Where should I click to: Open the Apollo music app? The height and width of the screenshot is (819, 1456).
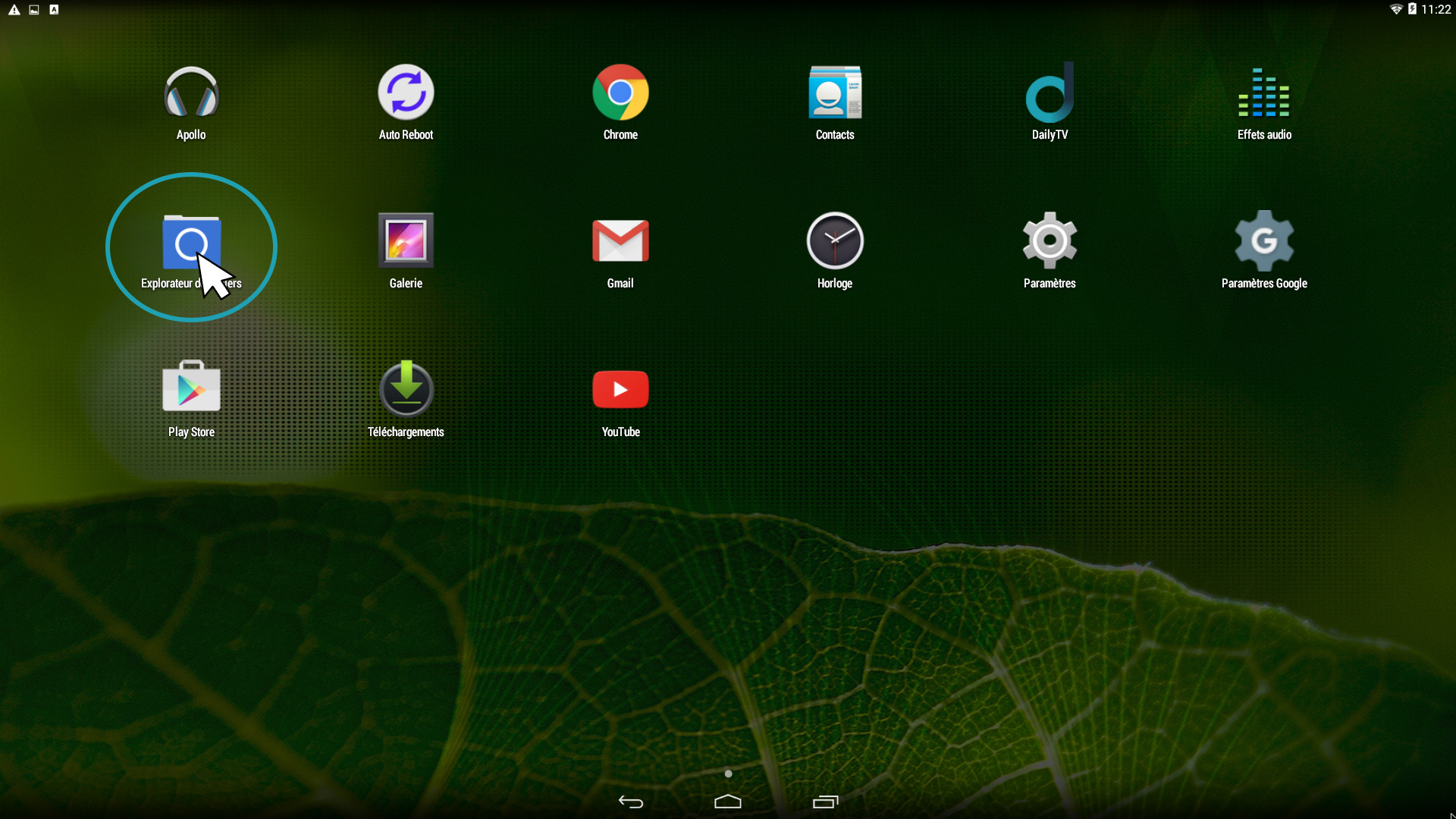click(191, 102)
